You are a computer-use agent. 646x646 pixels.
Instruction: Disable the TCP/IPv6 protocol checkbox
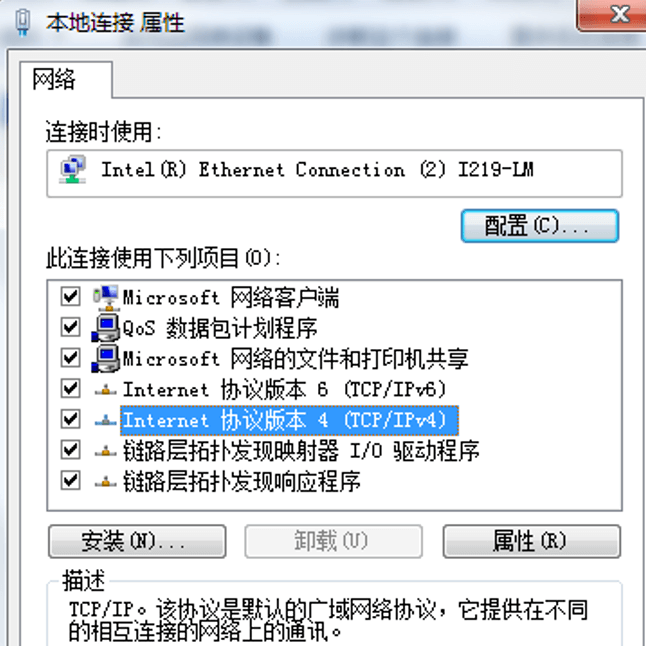[x=70, y=389]
